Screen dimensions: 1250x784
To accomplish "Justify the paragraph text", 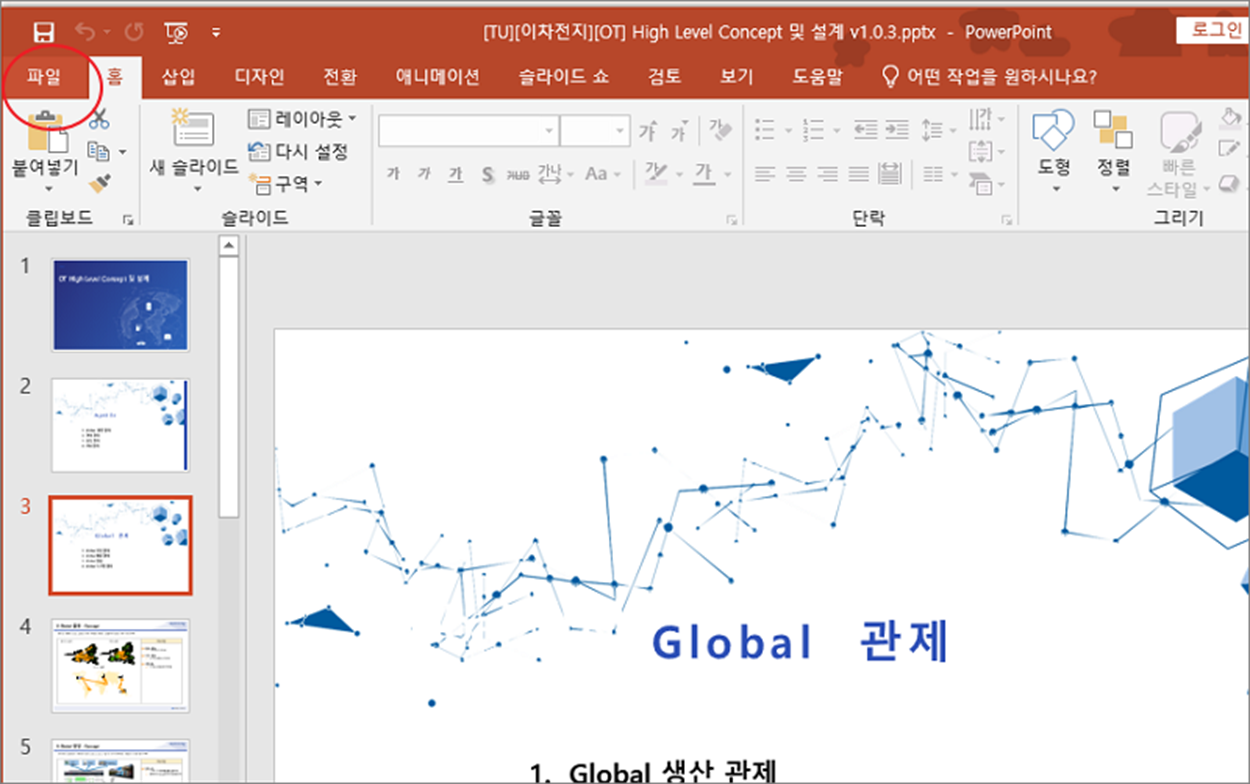I will 858,174.
